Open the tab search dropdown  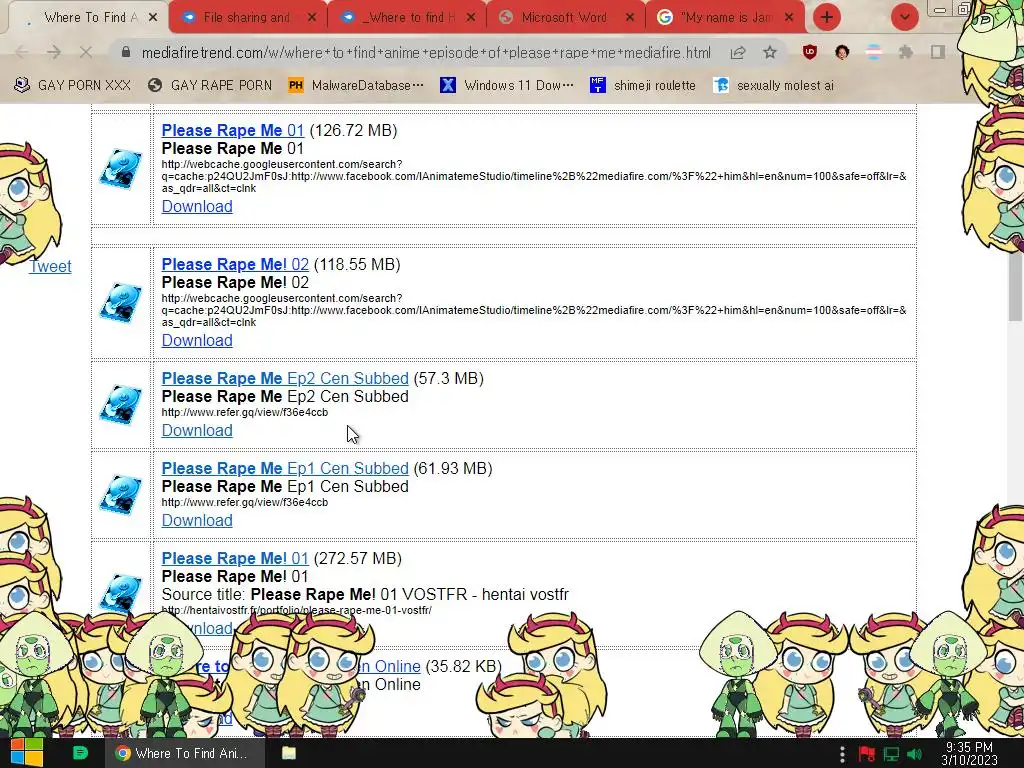pyautogui.click(x=904, y=17)
